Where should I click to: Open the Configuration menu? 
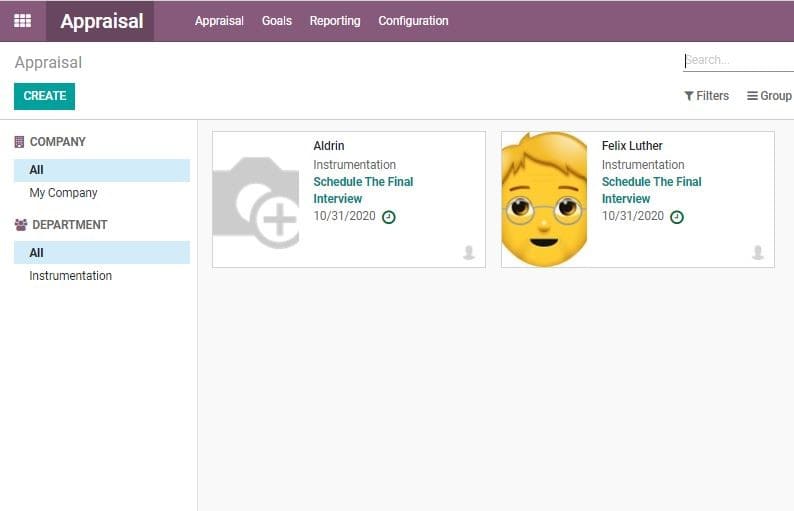pos(413,21)
